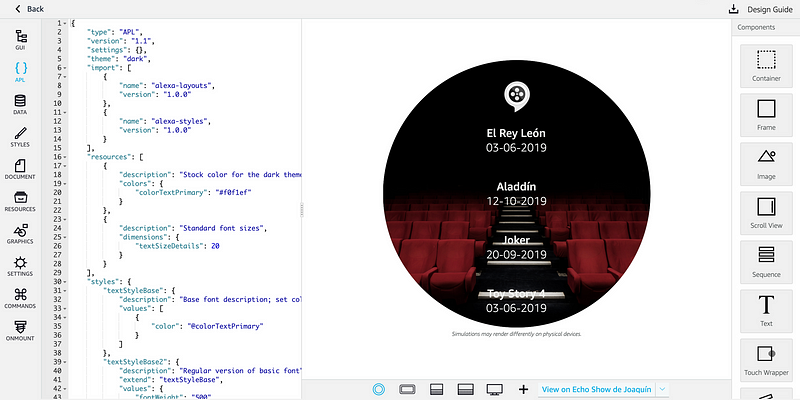Open the GUI view in sidebar
This screenshot has width=800, height=400.
[20, 40]
